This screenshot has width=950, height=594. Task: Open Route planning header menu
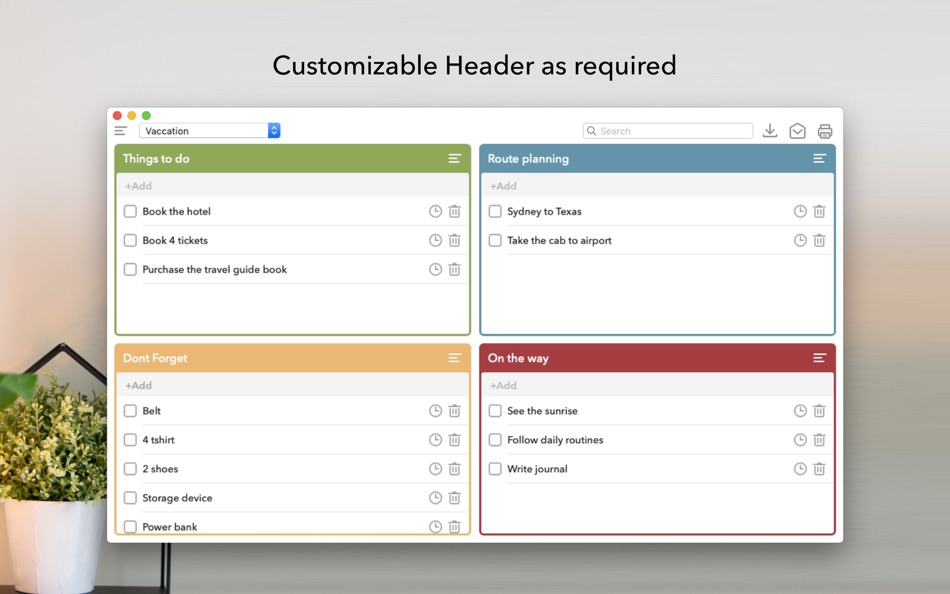point(820,159)
